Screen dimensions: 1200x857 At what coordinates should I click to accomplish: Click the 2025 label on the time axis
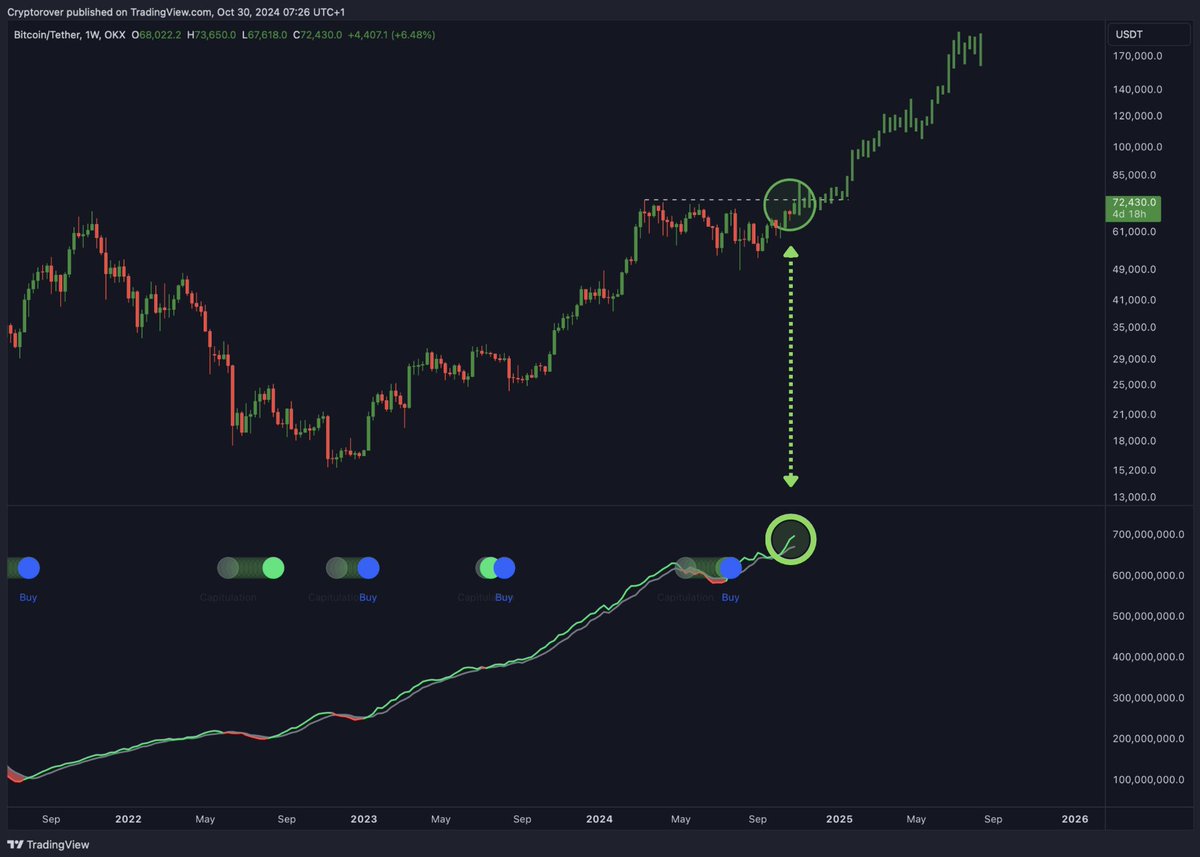pos(839,819)
